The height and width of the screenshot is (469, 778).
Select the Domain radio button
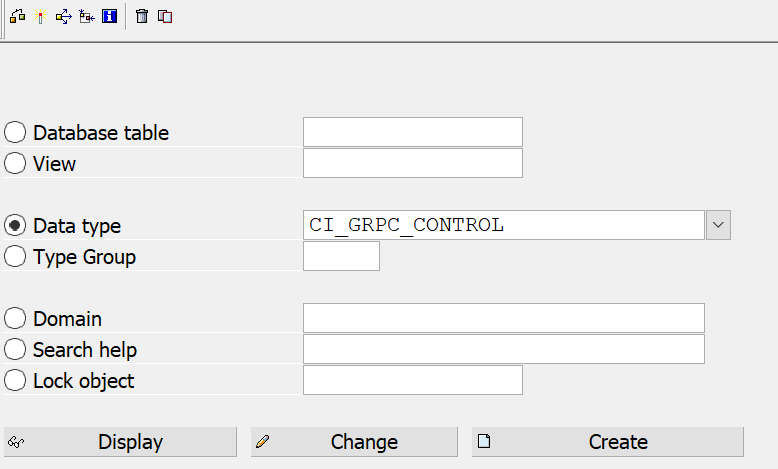(15, 319)
